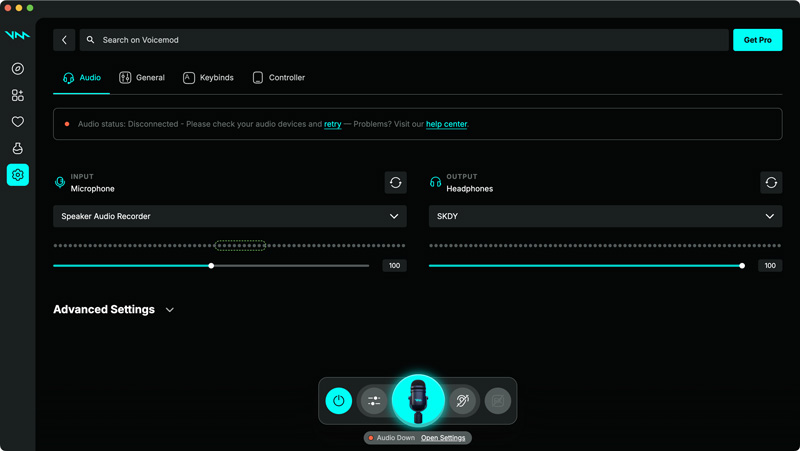Minimize window with the yellow button
This screenshot has height=451, width=800.
pyautogui.click(x=19, y=8)
